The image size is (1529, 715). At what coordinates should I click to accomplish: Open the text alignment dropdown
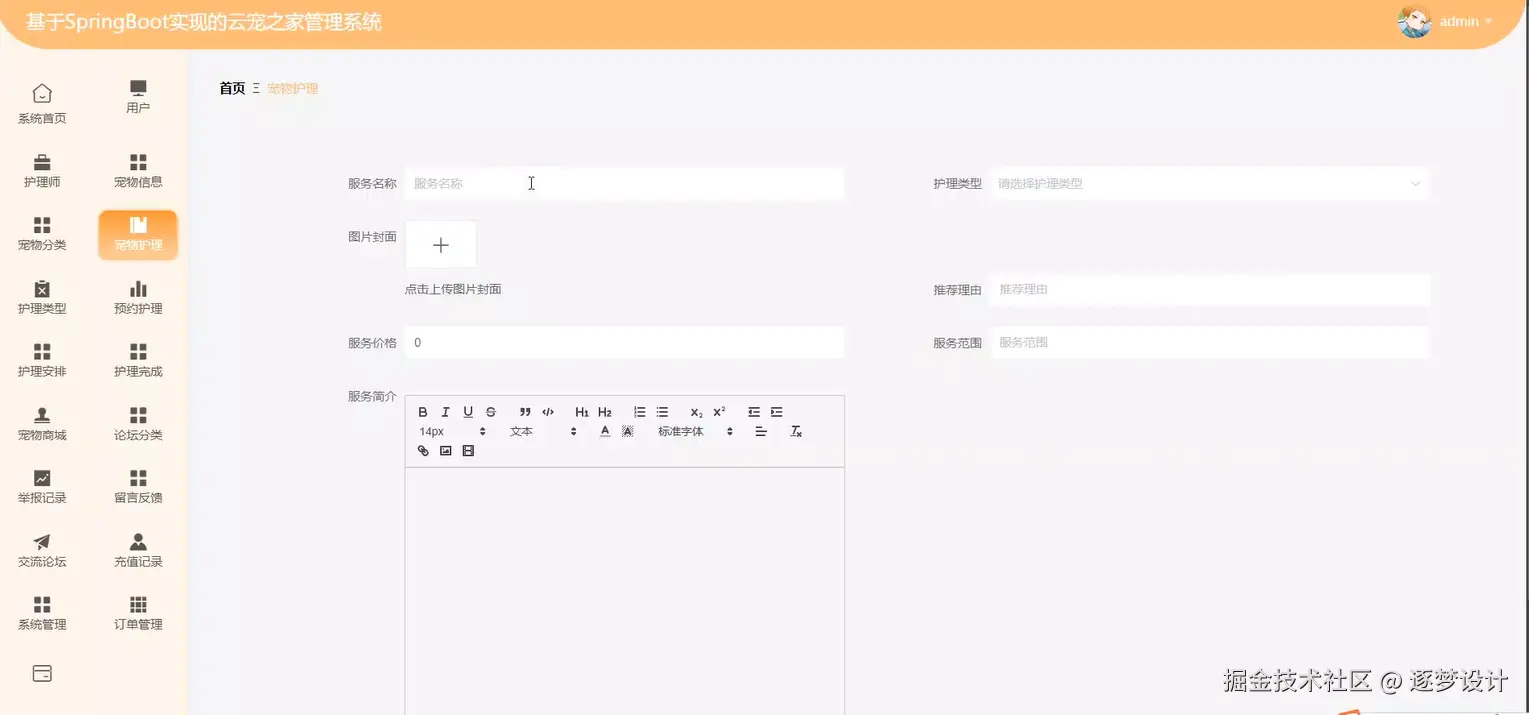(x=761, y=432)
